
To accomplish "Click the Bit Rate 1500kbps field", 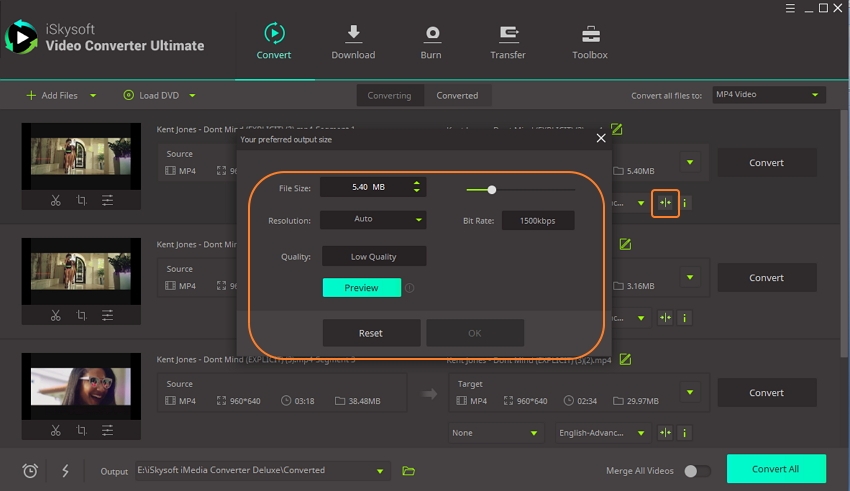I will click(x=538, y=220).
